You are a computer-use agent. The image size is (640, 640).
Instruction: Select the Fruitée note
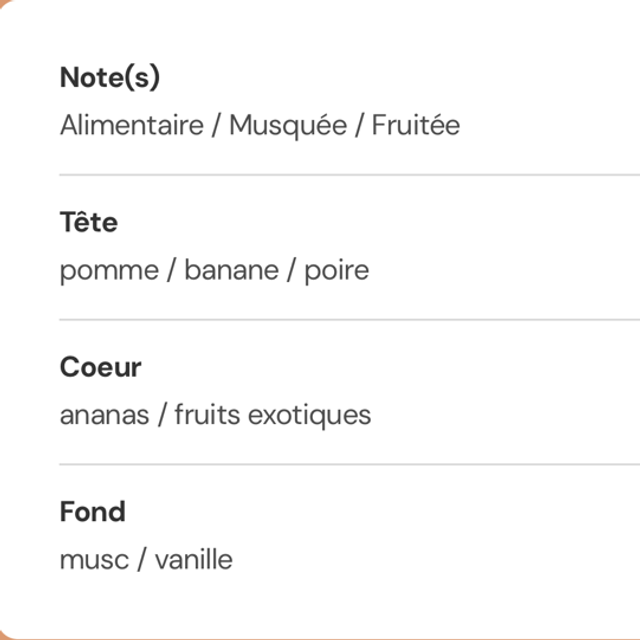416,126
